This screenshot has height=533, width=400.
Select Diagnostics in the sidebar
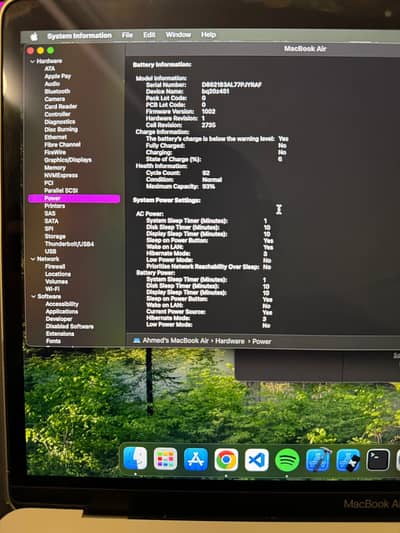(x=60, y=122)
